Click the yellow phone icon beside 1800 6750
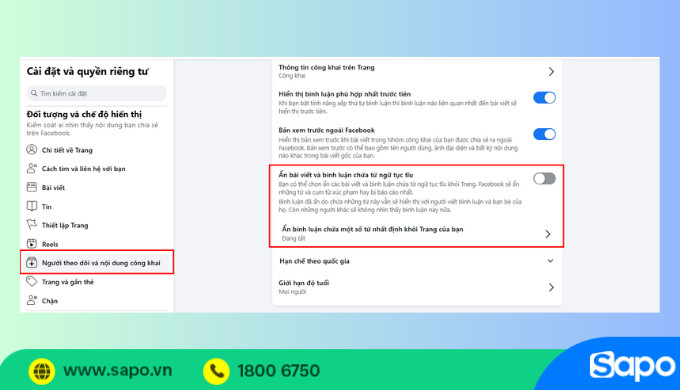The image size is (680, 390). click(x=216, y=371)
